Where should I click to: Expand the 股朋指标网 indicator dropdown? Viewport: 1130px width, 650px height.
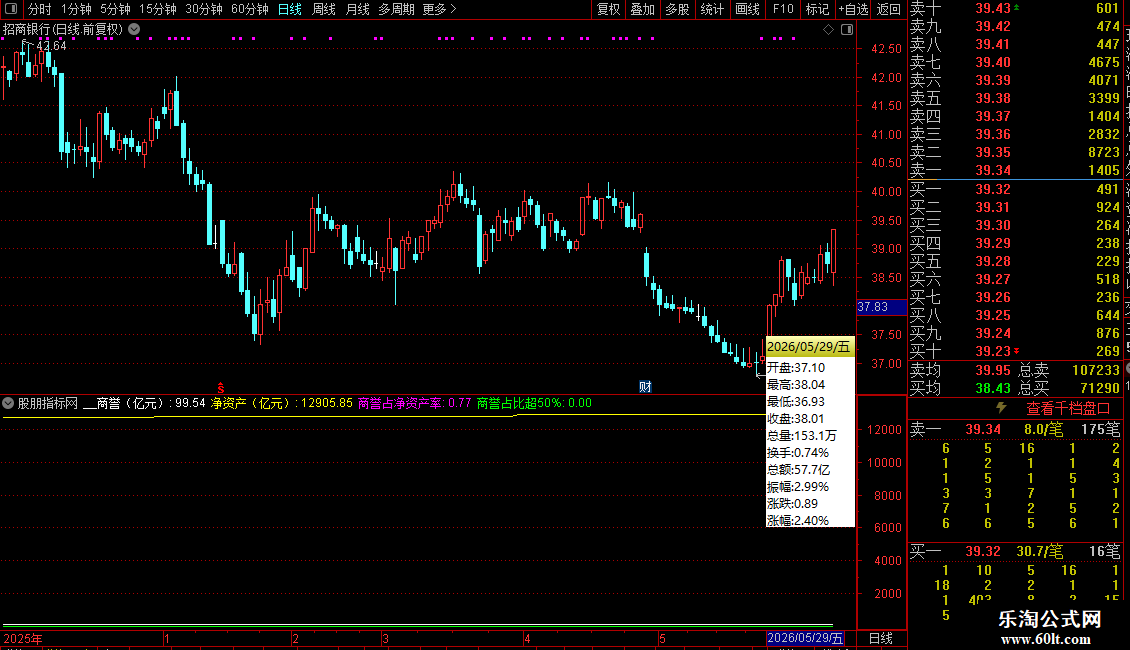coord(8,403)
